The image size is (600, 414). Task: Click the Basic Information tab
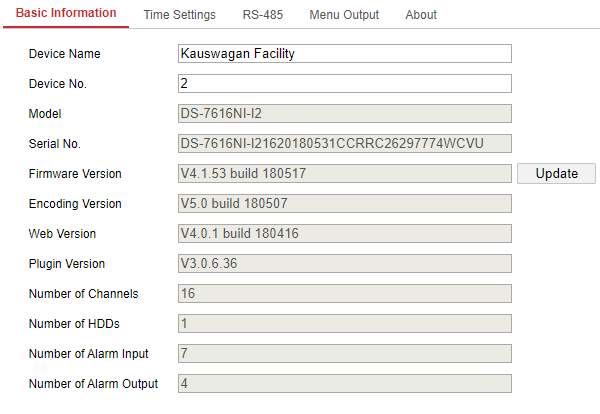coord(66,14)
